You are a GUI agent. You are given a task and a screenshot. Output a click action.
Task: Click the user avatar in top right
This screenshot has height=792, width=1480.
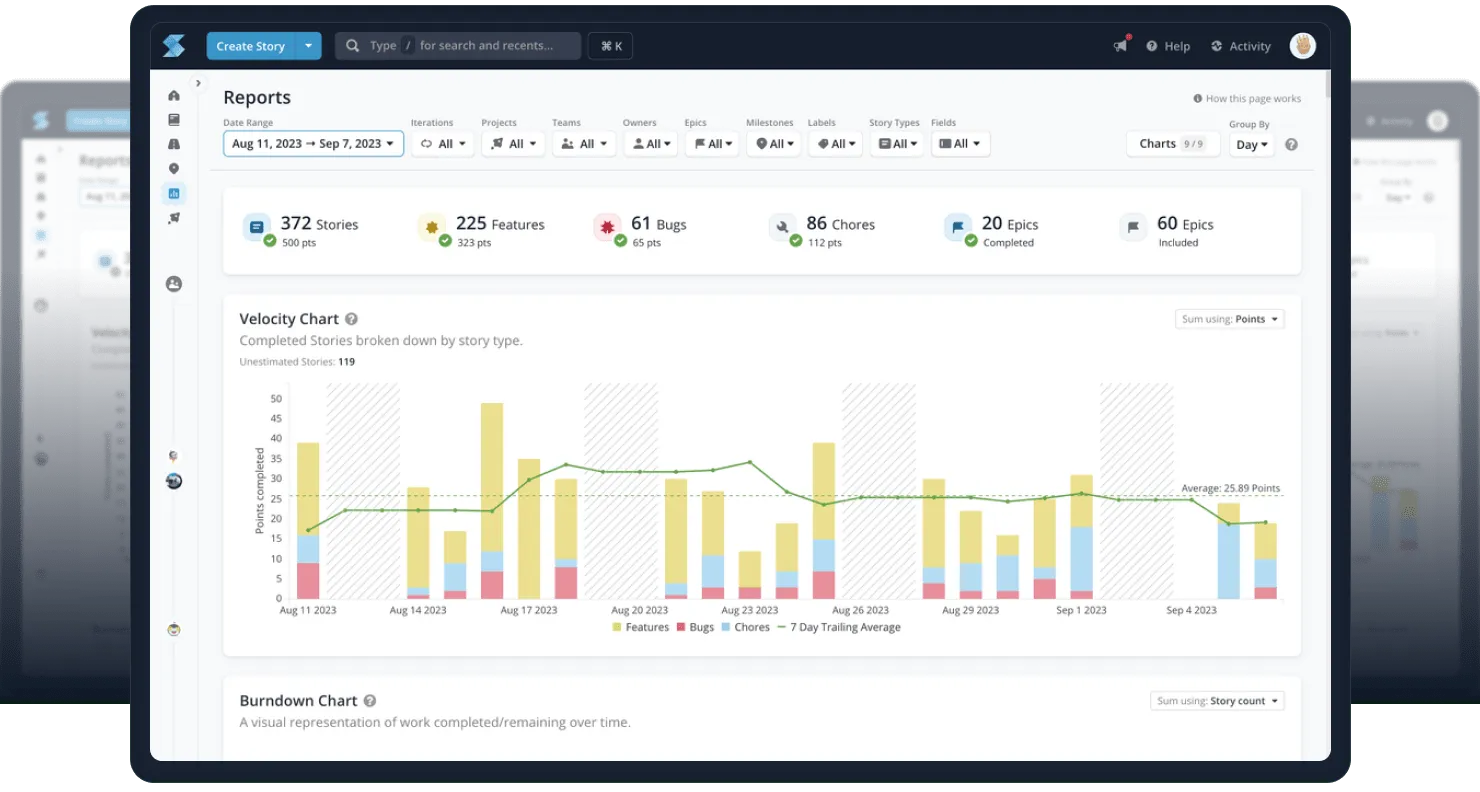pos(1302,45)
